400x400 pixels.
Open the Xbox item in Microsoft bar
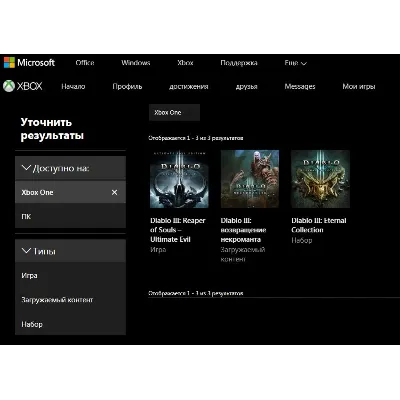pyautogui.click(x=185, y=63)
